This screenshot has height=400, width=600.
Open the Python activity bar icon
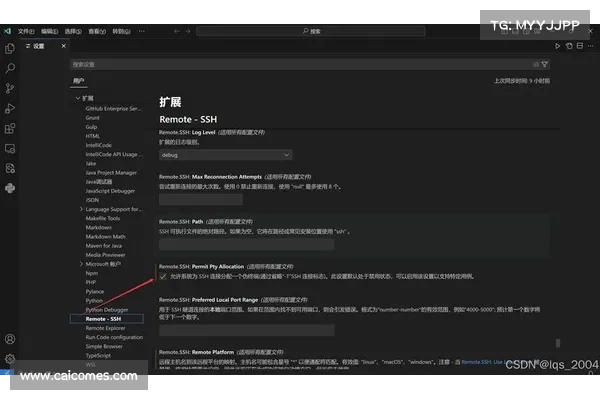[x=10, y=188]
